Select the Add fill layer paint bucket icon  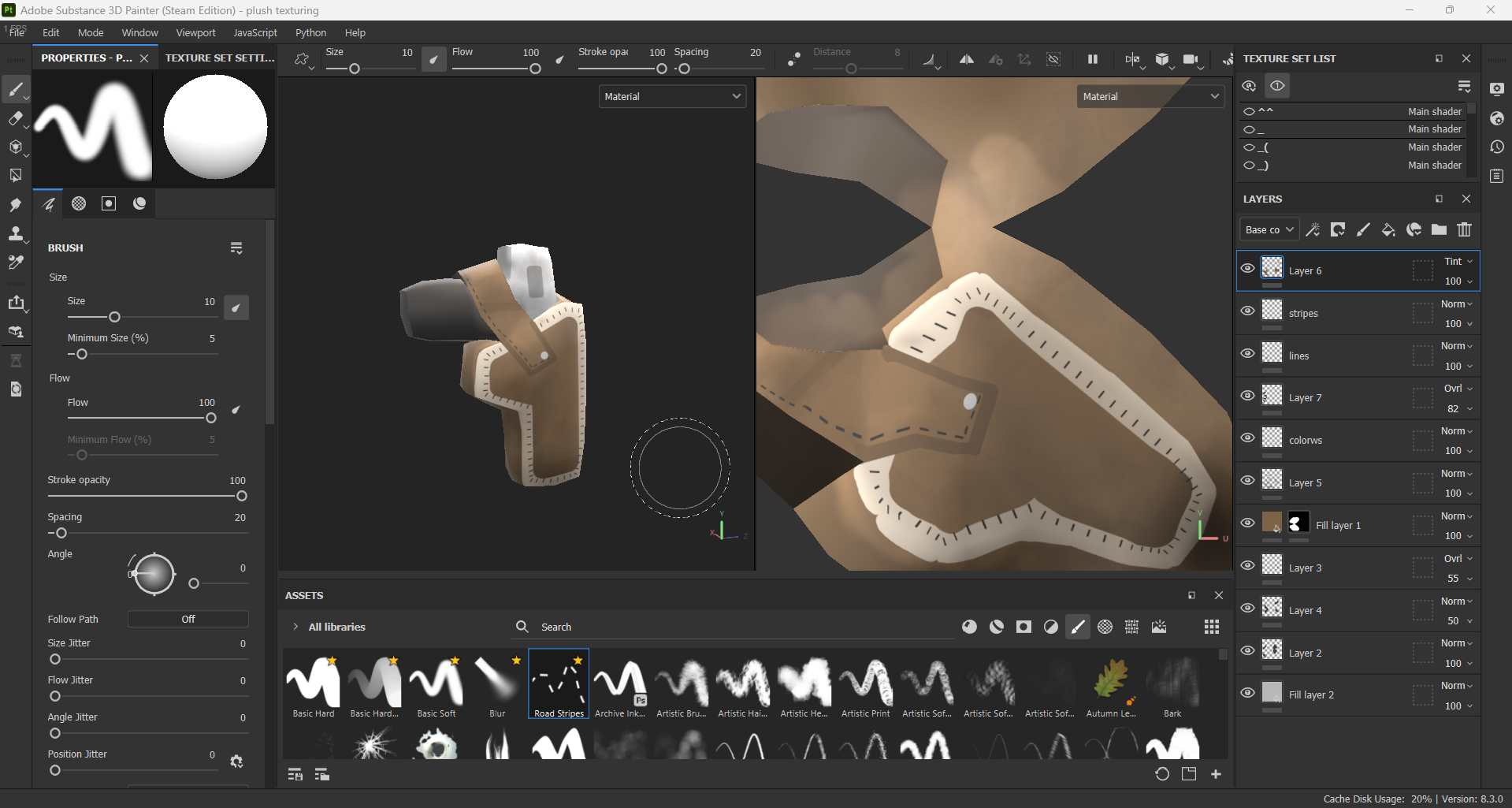[x=1388, y=229]
